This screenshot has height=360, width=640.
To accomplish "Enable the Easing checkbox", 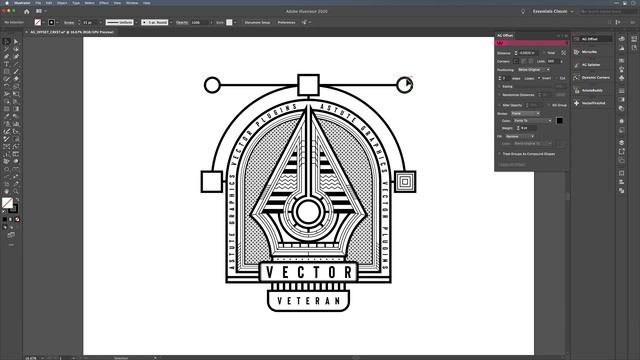I will pos(499,87).
